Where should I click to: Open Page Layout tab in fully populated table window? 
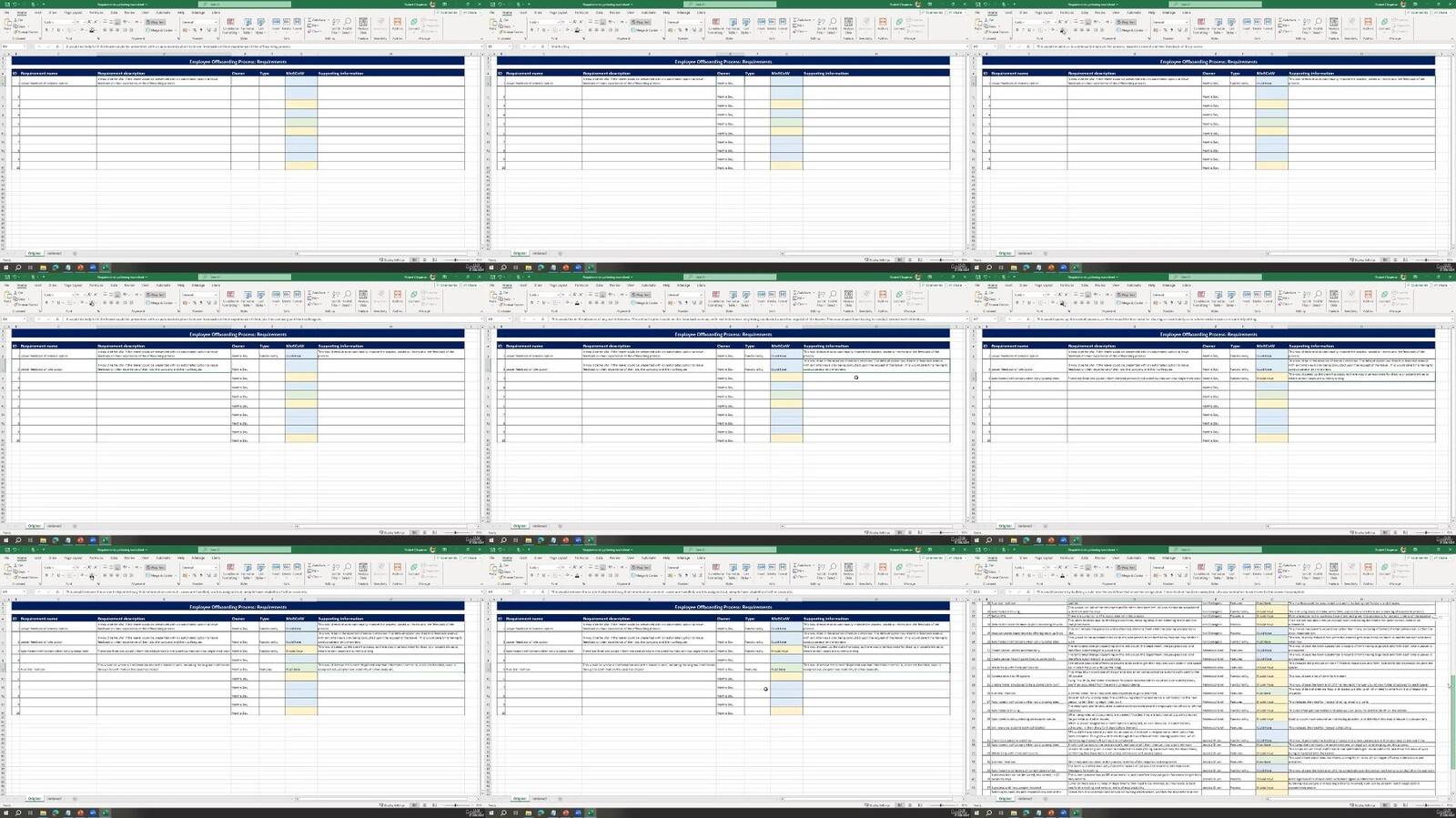coord(1044,558)
